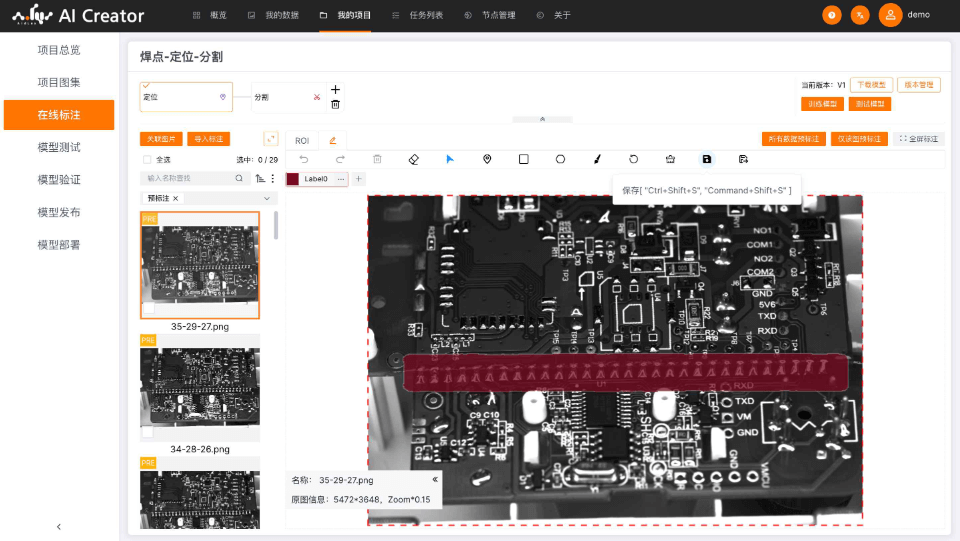Check the box on 35-29-27.png thumbnail
960x541 pixels.
[x=149, y=310]
